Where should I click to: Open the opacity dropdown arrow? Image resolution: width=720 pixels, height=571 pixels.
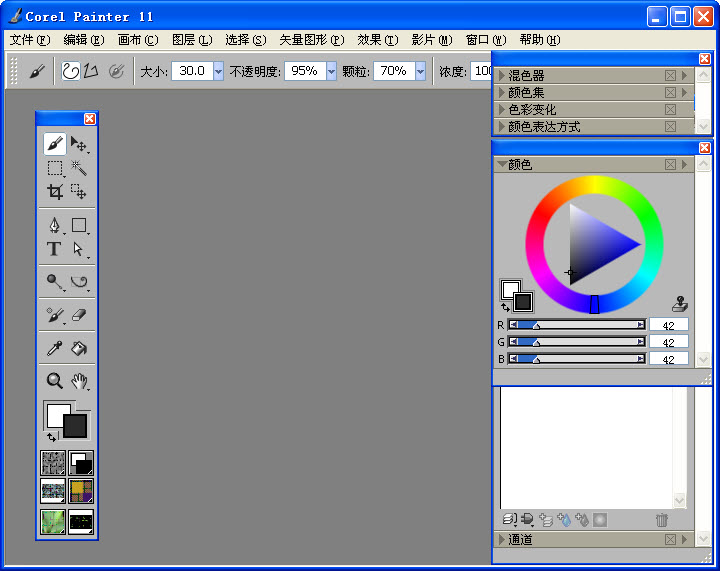(332, 71)
